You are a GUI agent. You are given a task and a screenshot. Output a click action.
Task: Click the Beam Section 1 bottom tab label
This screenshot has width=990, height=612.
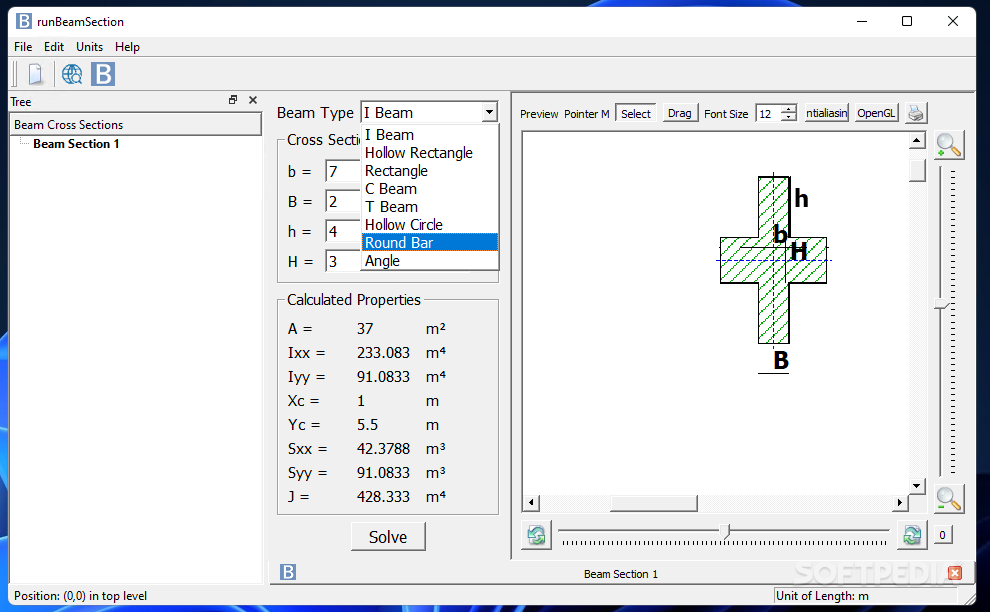pyautogui.click(x=621, y=574)
